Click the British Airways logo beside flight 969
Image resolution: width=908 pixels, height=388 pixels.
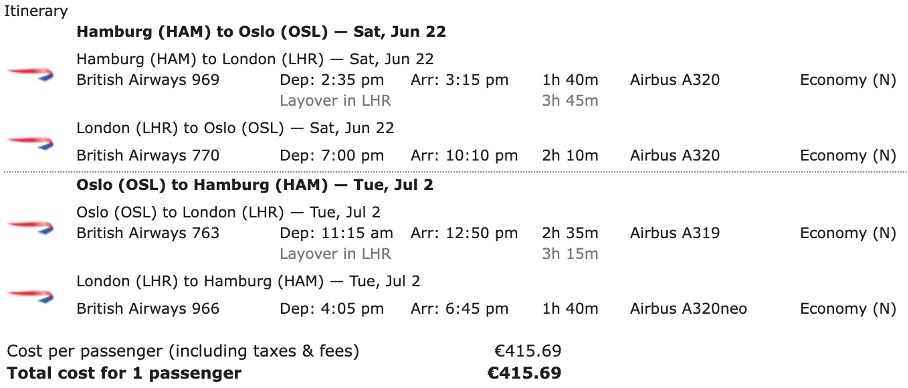point(30,74)
